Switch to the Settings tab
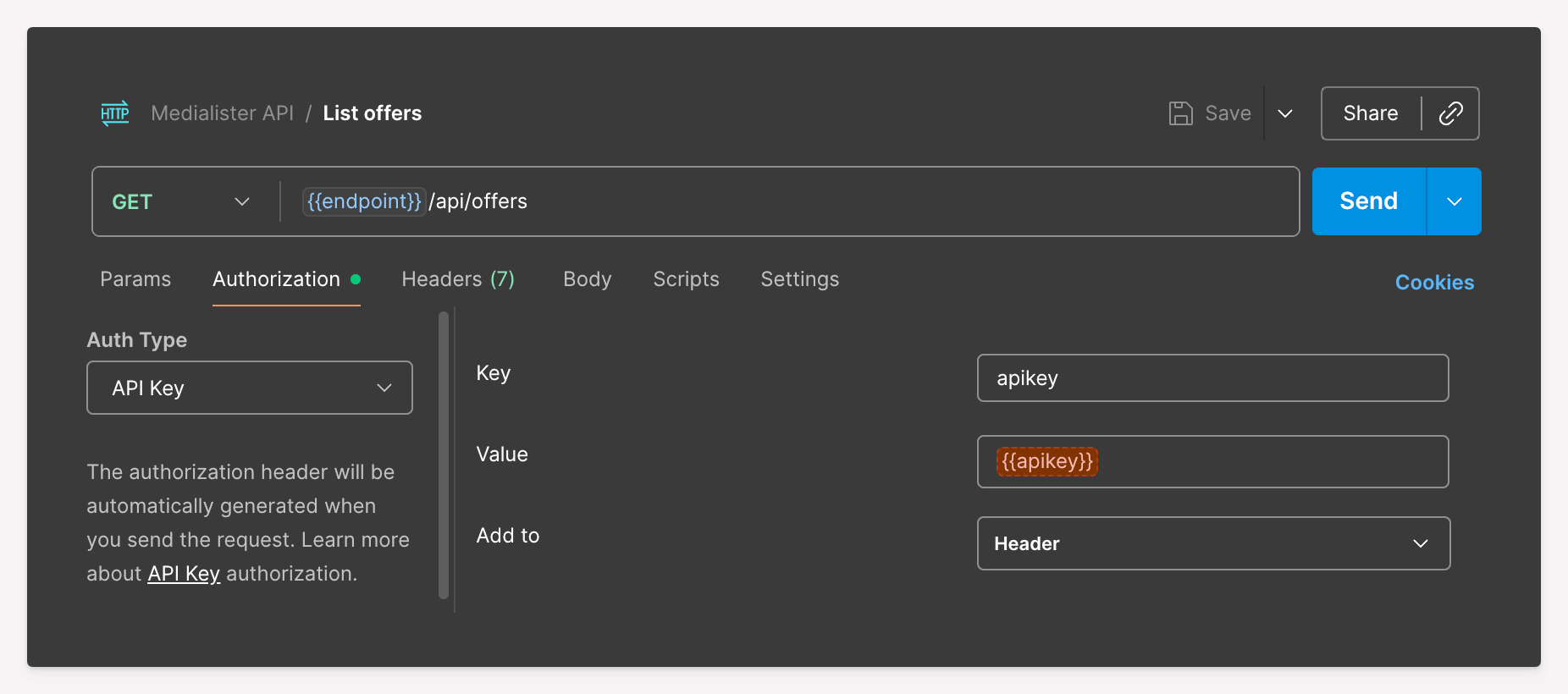The image size is (1568, 694). click(x=799, y=279)
